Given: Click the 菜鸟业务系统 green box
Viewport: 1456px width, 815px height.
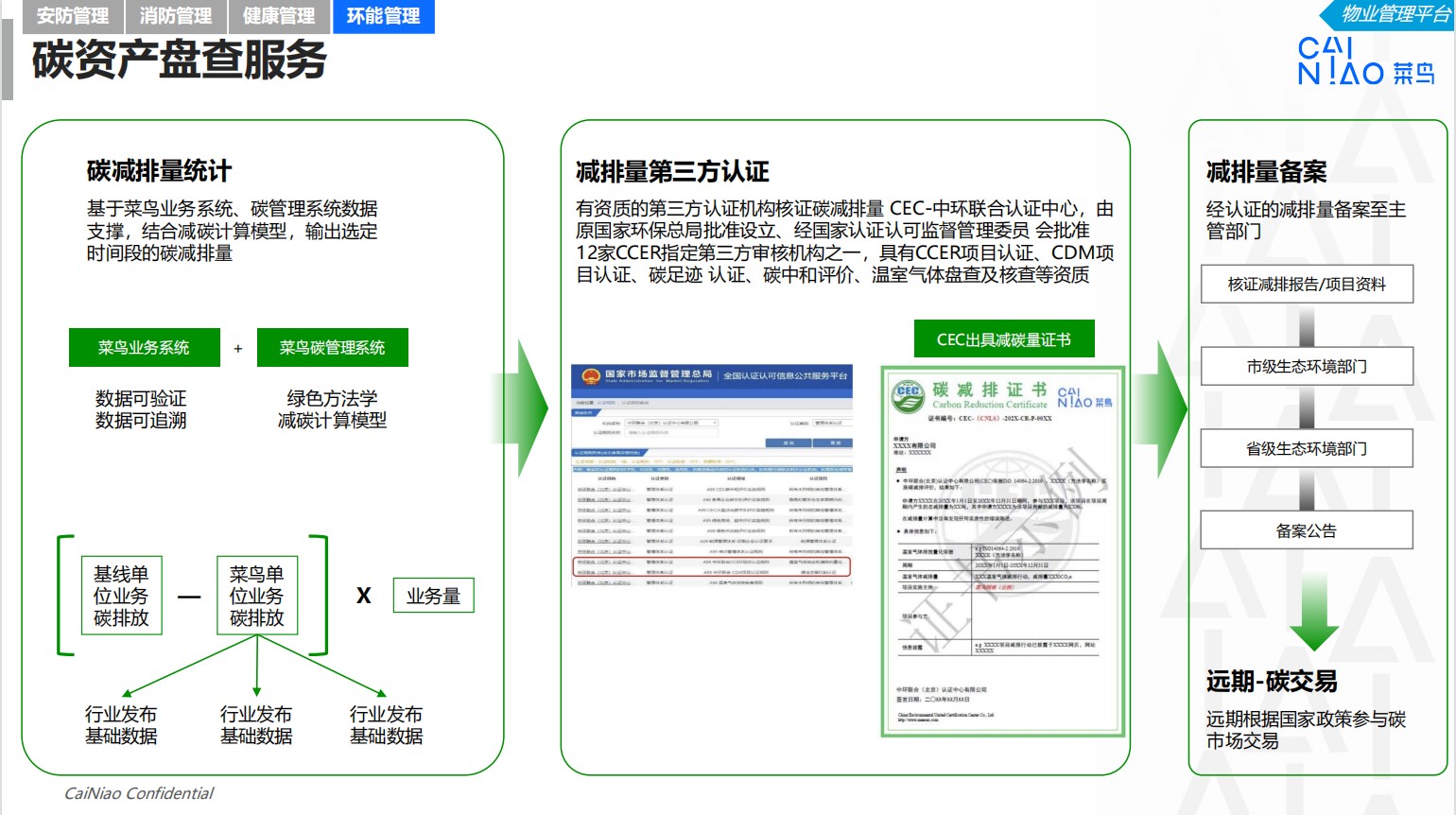Looking at the screenshot, I should [x=144, y=348].
